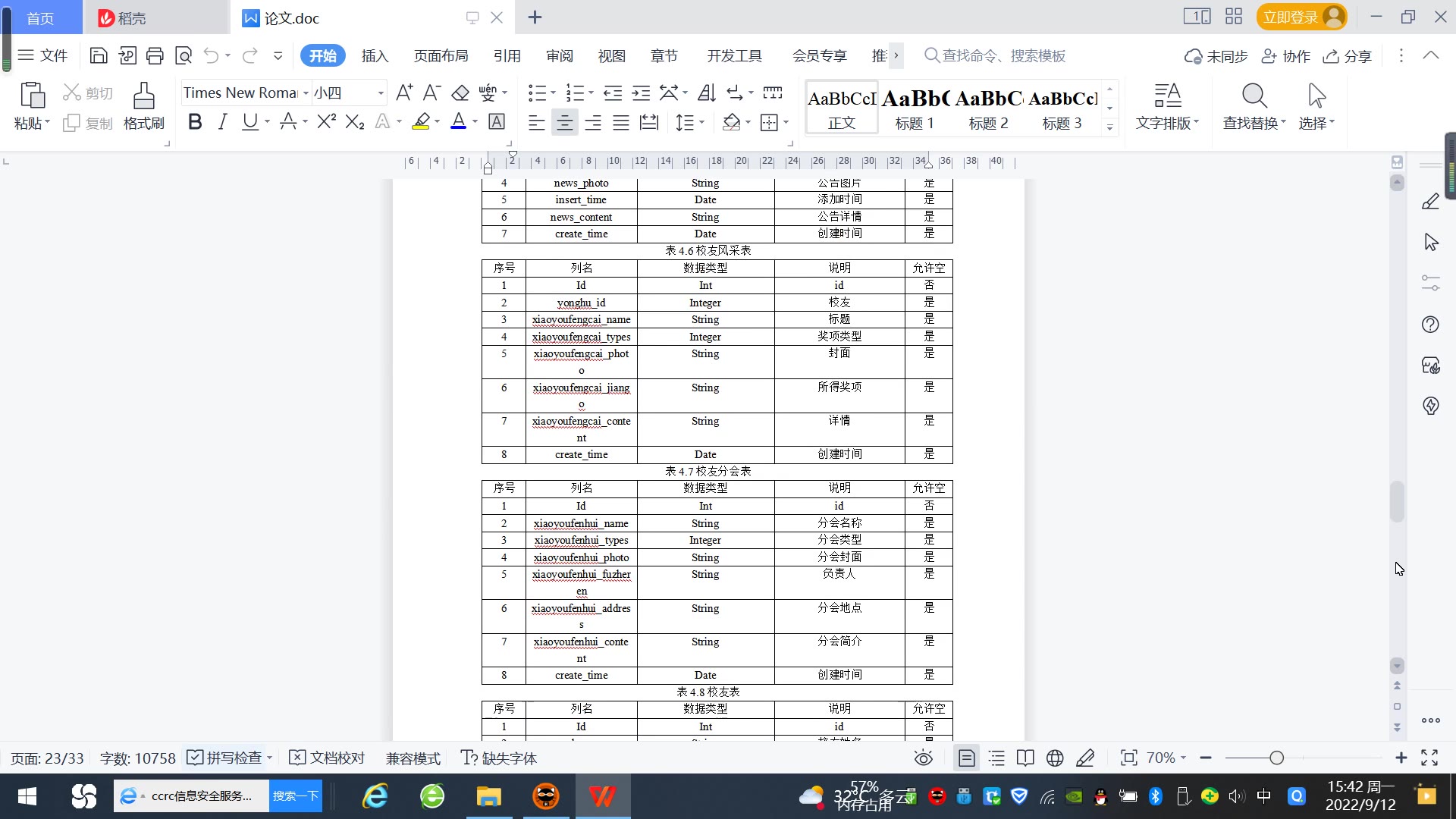Click the Print icon in quick access bar
Image resolution: width=1456 pixels, height=819 pixels.
pos(155,55)
